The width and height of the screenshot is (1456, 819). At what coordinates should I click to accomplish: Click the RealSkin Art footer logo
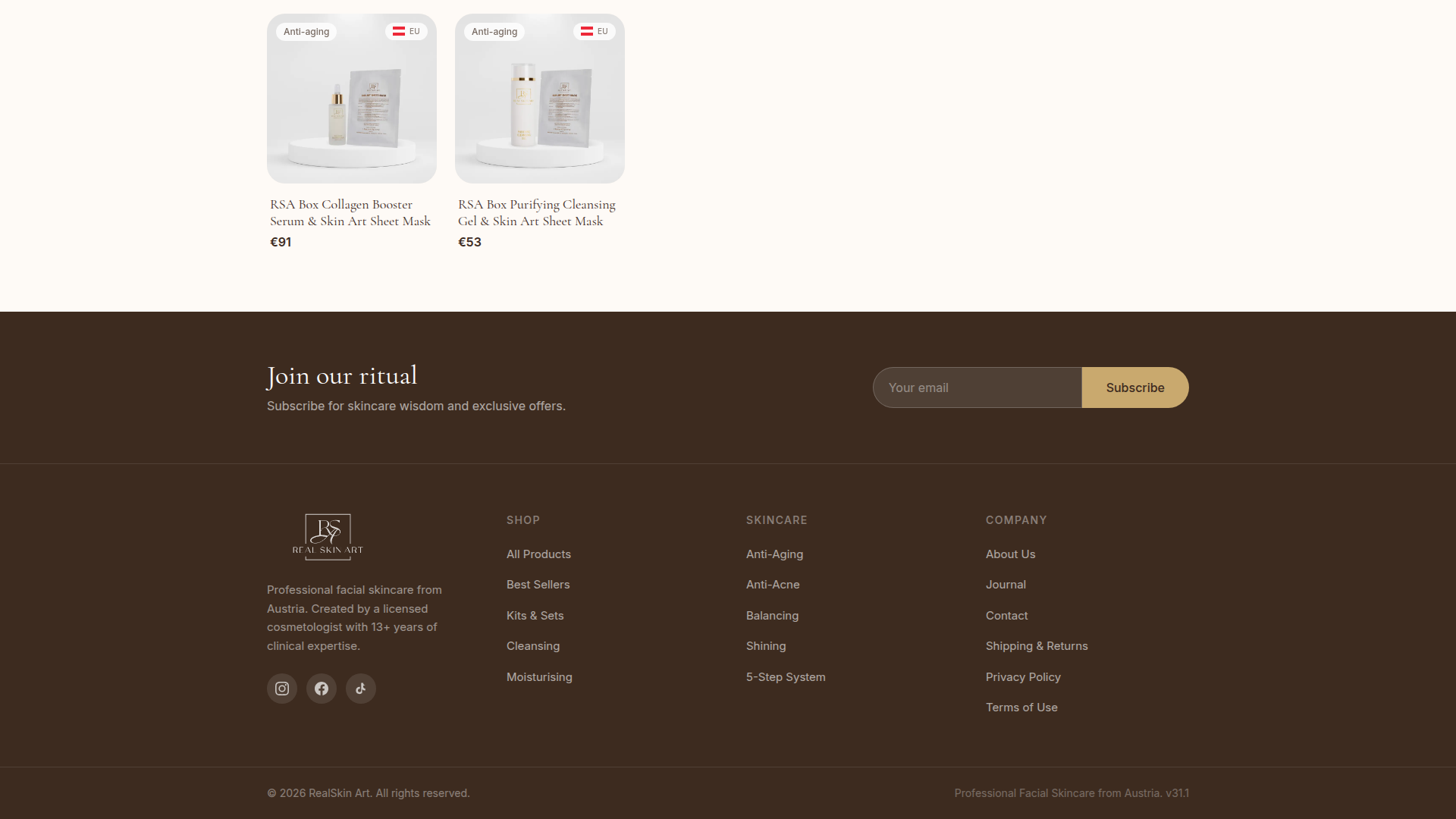327,537
